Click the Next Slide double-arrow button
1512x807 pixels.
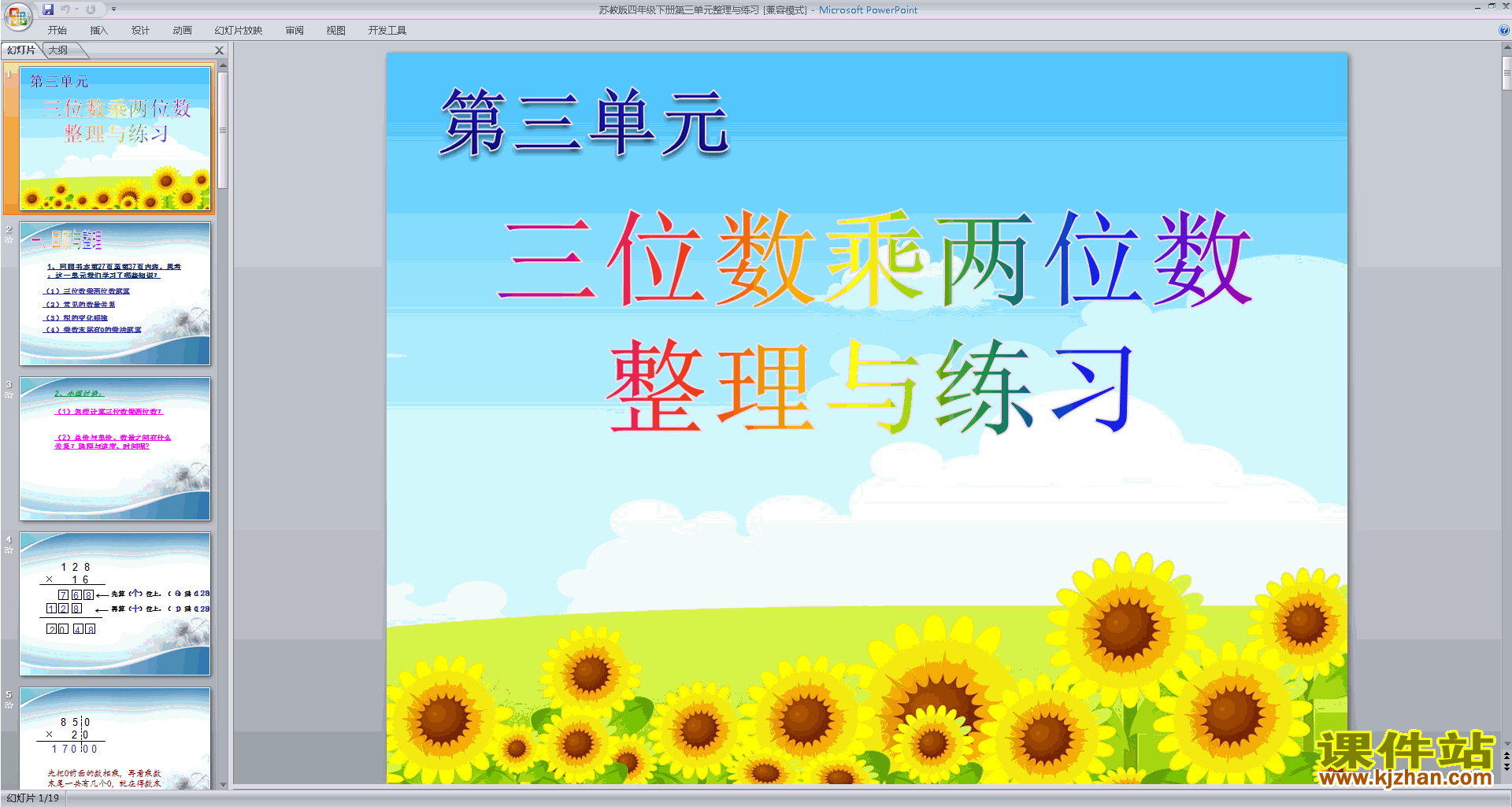coord(1506,767)
